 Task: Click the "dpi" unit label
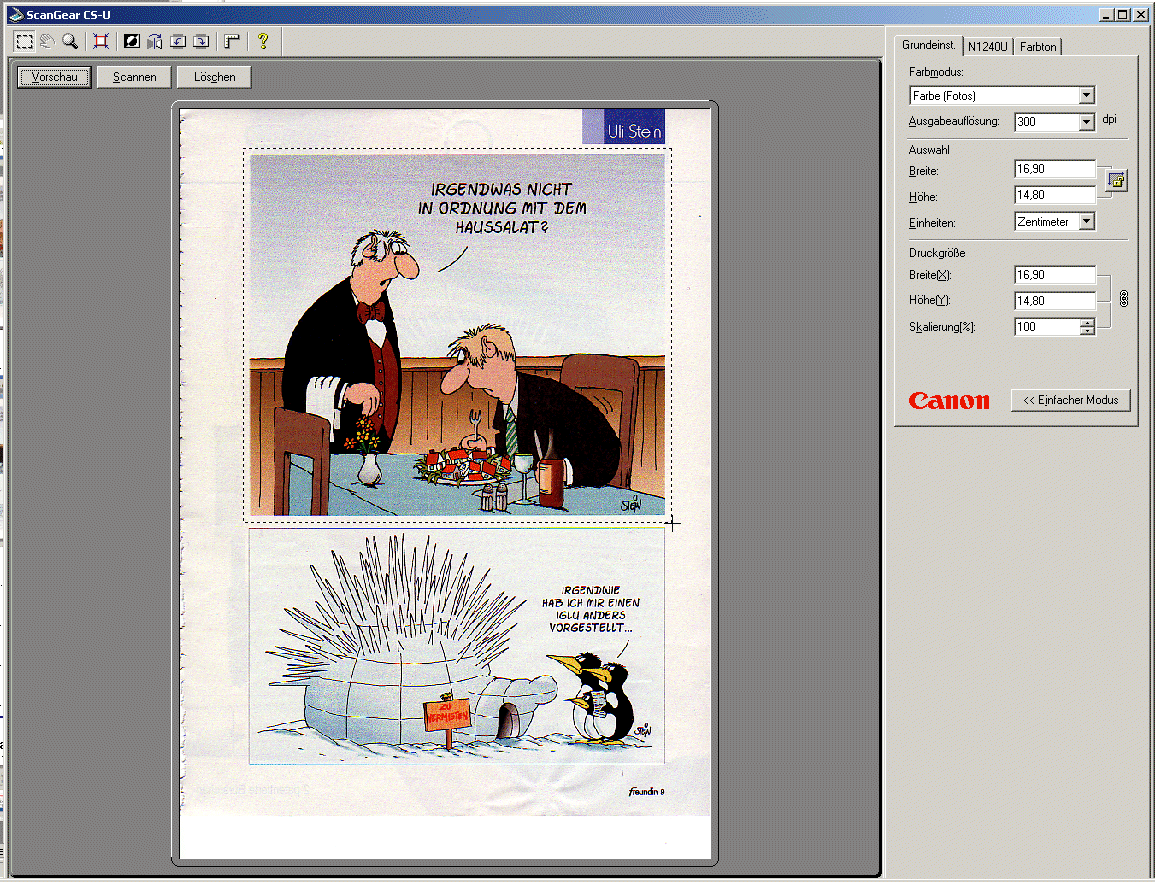coord(1109,119)
